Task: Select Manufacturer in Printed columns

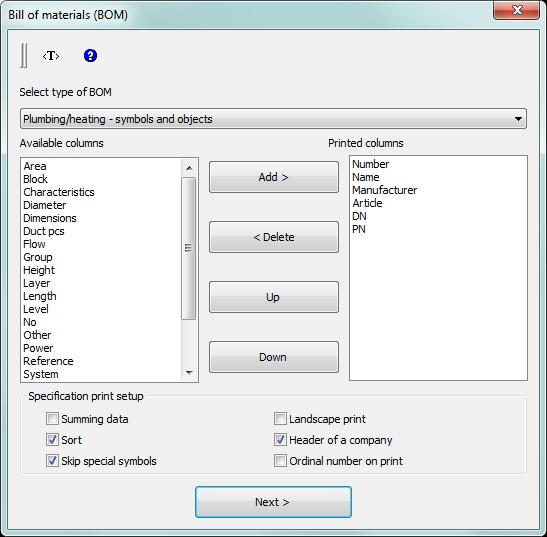Action: click(x=384, y=190)
